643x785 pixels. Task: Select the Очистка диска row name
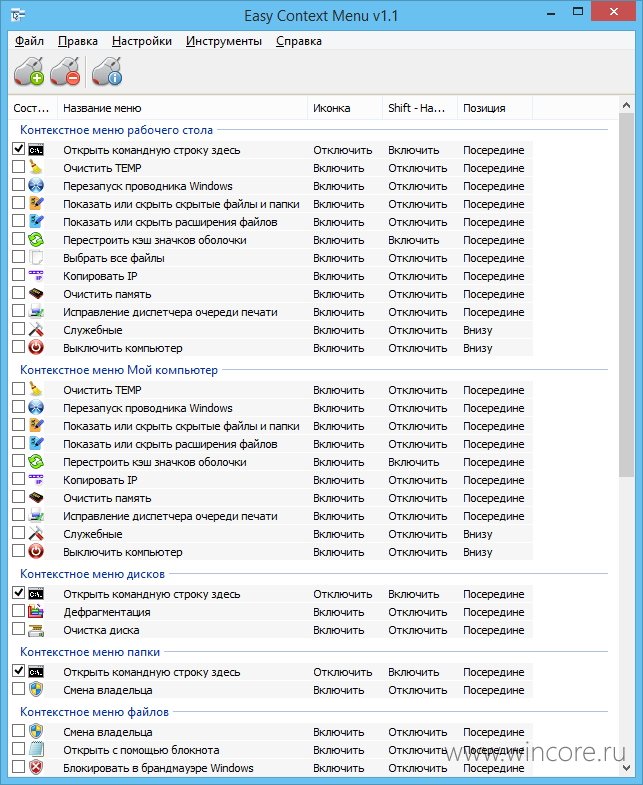(x=101, y=630)
